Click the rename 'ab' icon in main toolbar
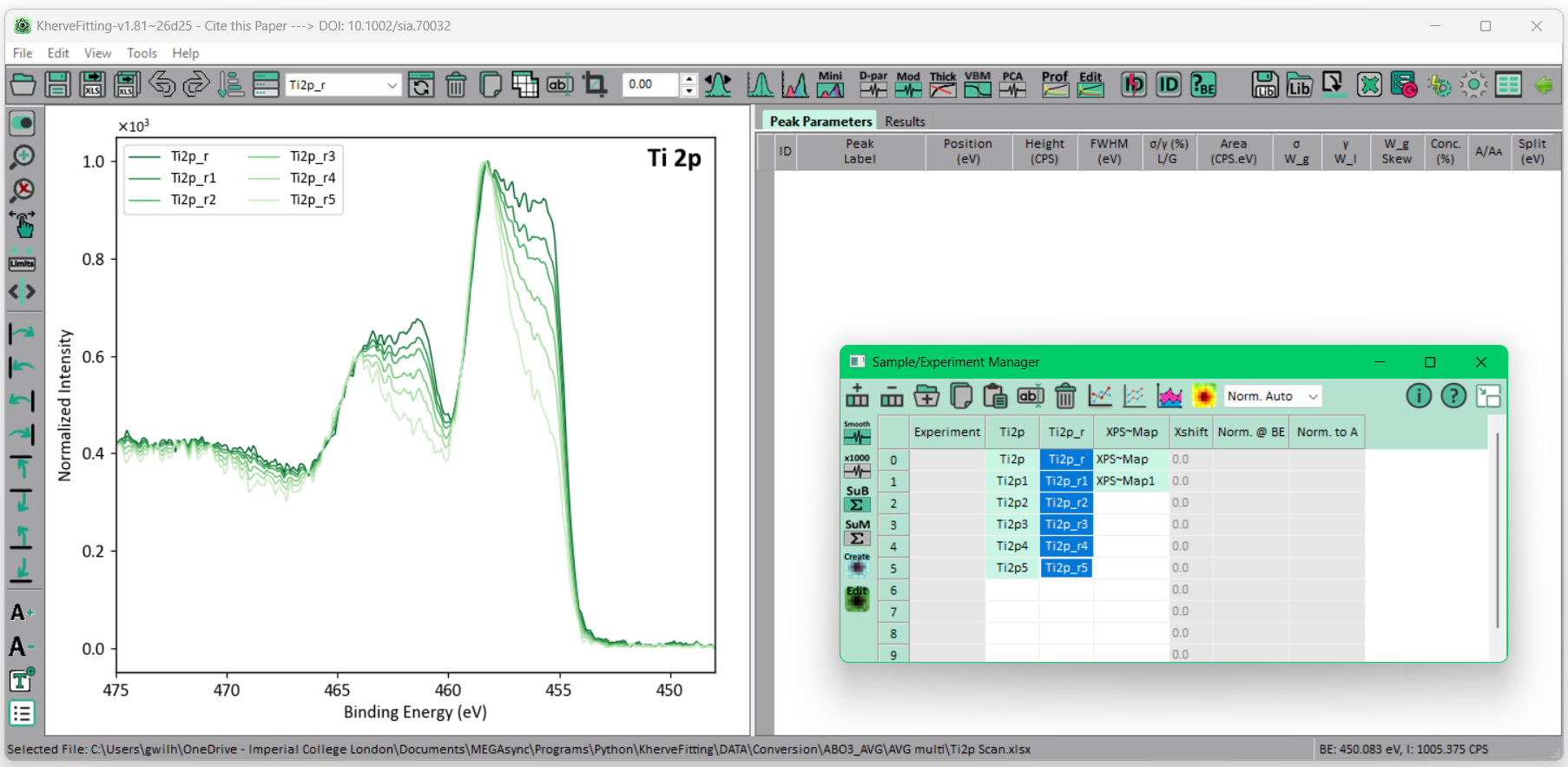1568x767 pixels. [x=560, y=85]
